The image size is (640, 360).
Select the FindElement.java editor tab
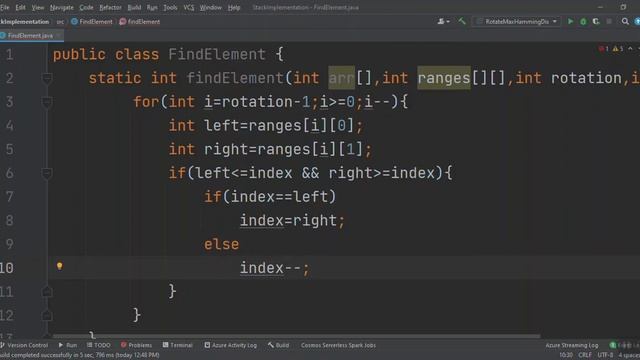click(x=30, y=36)
